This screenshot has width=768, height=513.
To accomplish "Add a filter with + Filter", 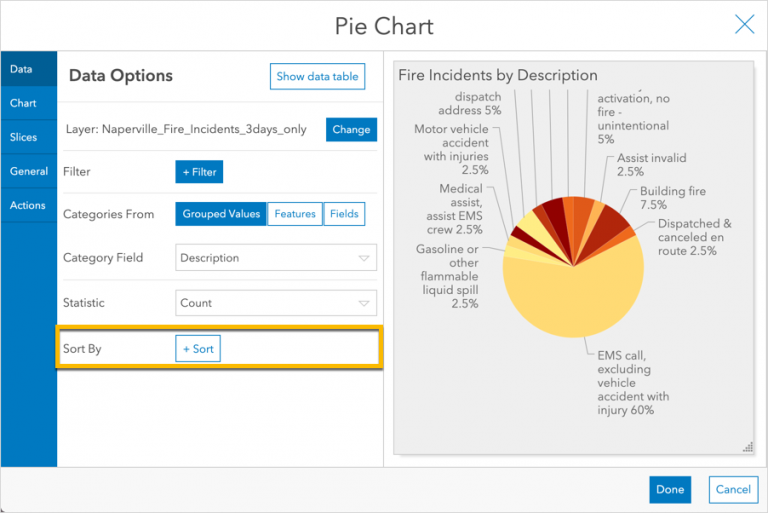I will [x=199, y=172].
